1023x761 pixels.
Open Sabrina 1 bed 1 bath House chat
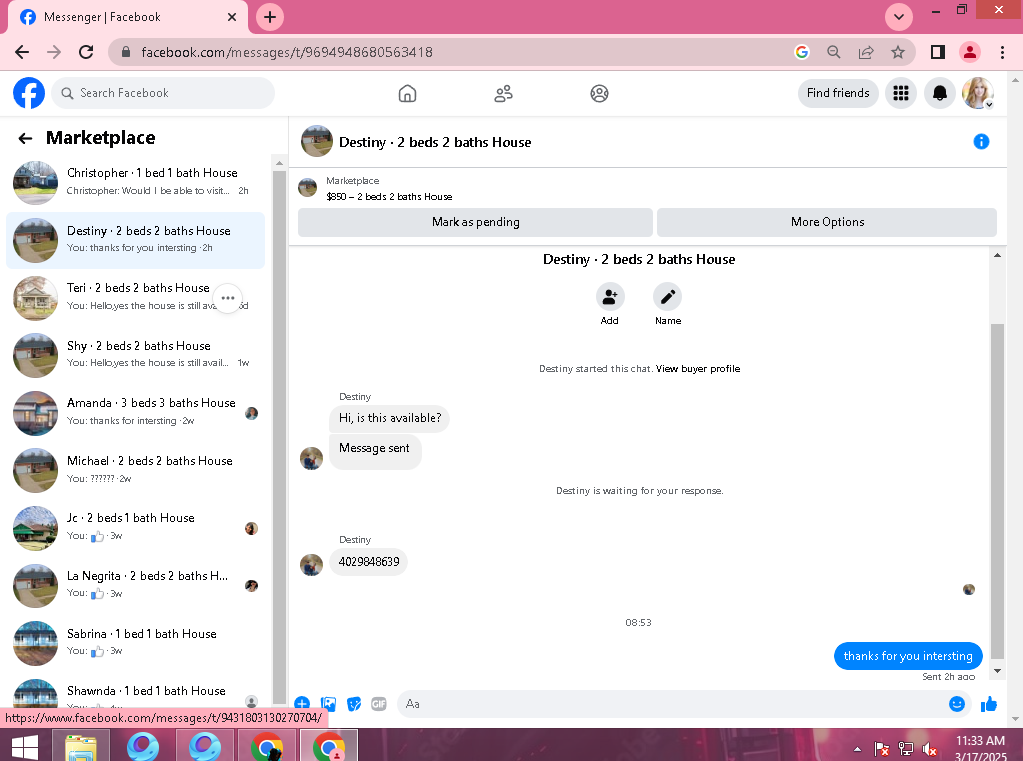[x=136, y=643]
